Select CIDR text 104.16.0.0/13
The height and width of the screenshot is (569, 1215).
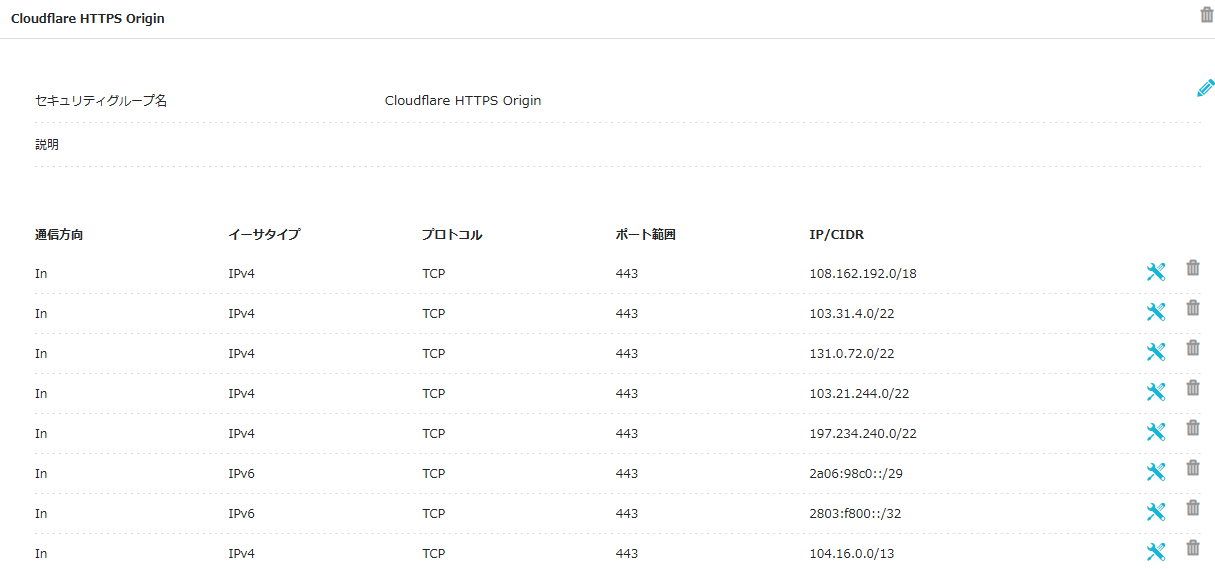853,553
